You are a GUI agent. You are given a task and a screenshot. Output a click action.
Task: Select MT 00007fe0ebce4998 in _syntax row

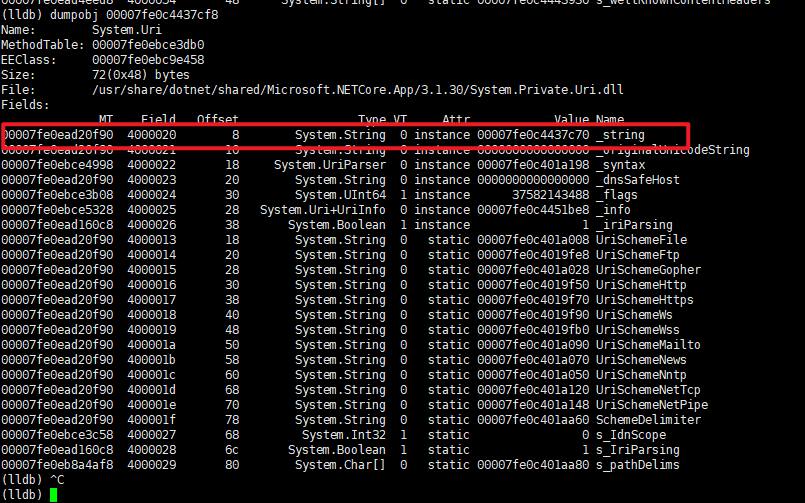click(57, 165)
